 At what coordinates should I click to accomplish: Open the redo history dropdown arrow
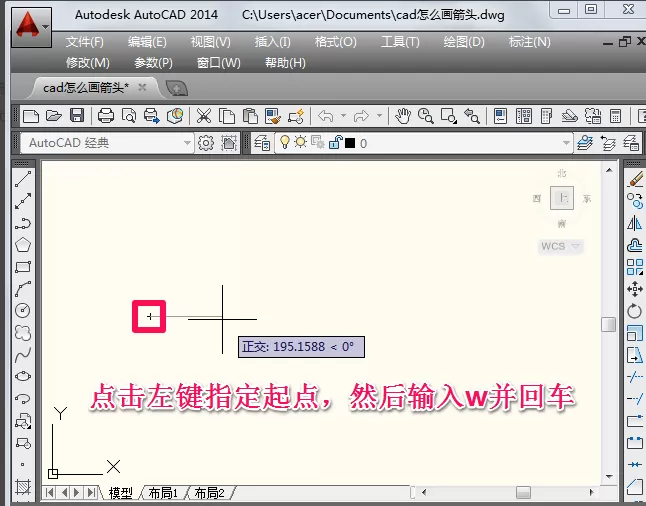click(379, 116)
